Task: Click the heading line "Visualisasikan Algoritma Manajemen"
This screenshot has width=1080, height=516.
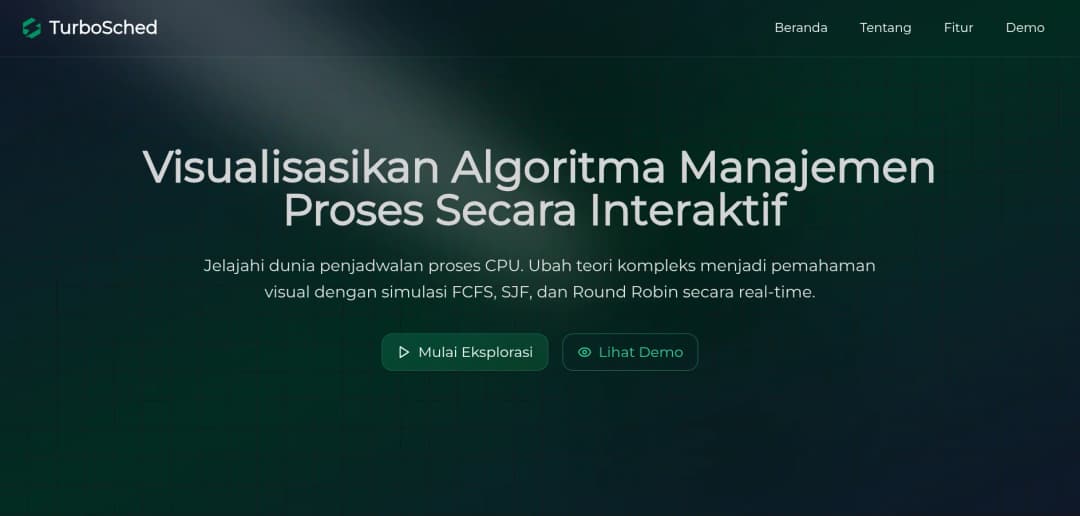Action: click(x=539, y=167)
